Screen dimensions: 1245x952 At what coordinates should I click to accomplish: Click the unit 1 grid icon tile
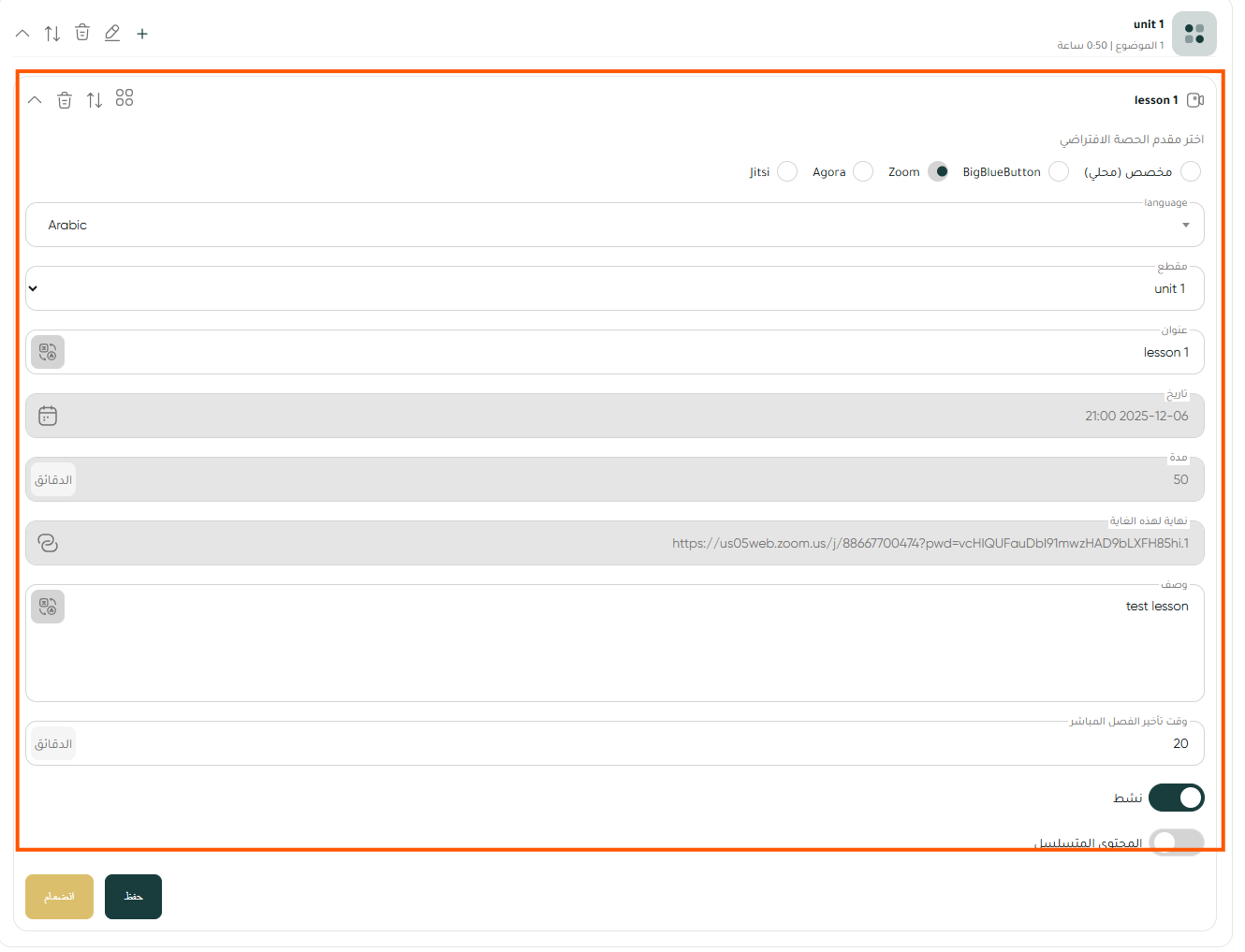[x=1194, y=34]
